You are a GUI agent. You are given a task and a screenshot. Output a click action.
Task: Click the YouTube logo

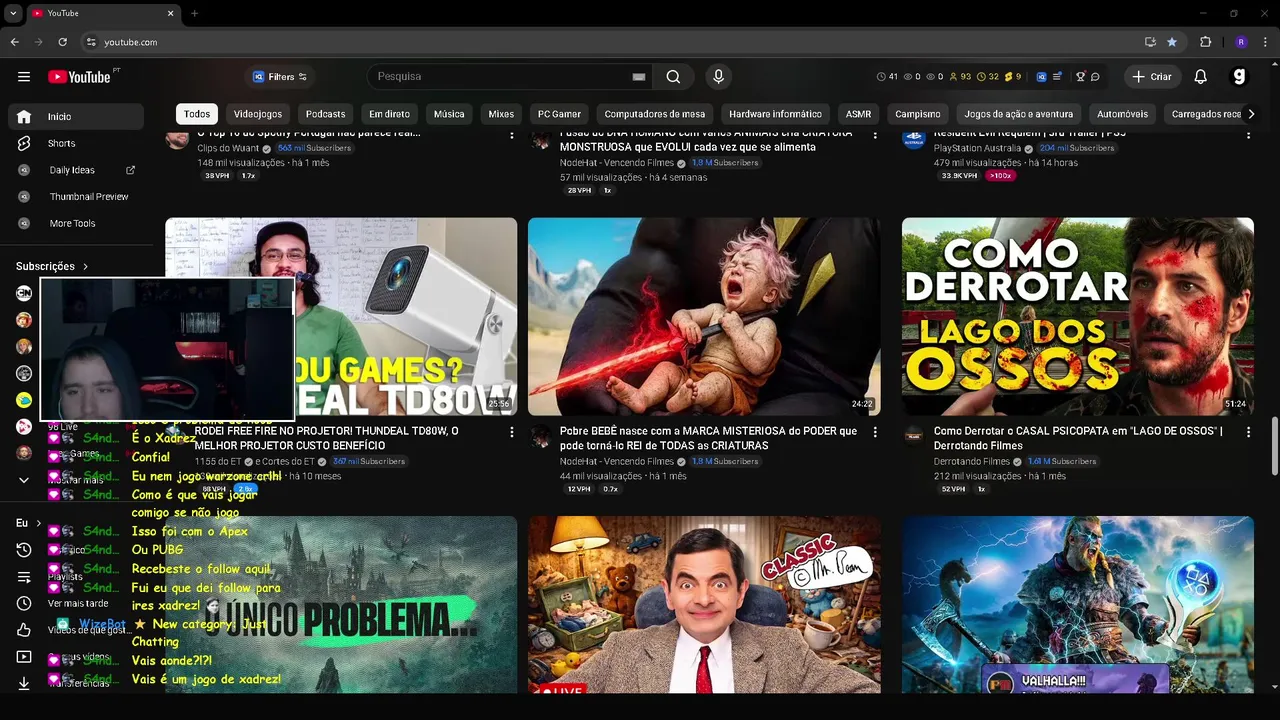(79, 77)
